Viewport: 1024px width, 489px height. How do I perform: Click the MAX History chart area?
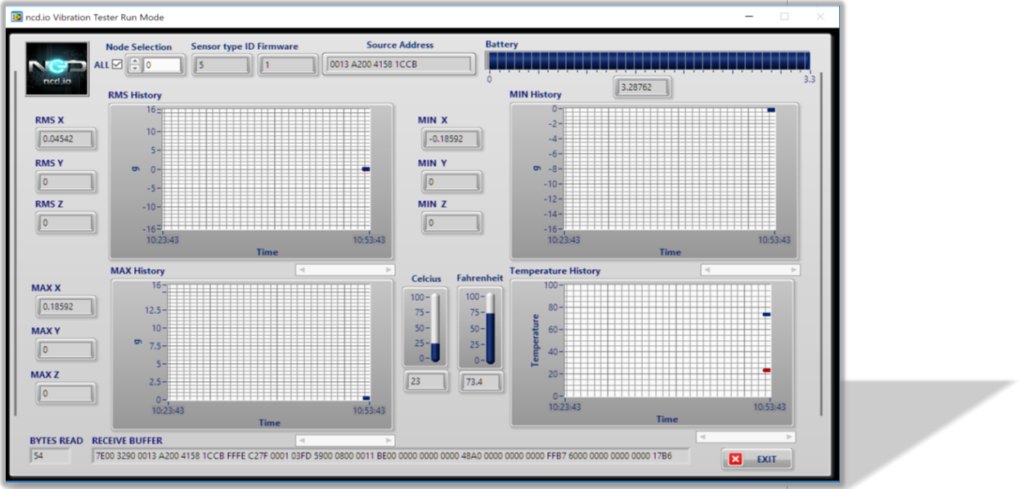click(269, 342)
